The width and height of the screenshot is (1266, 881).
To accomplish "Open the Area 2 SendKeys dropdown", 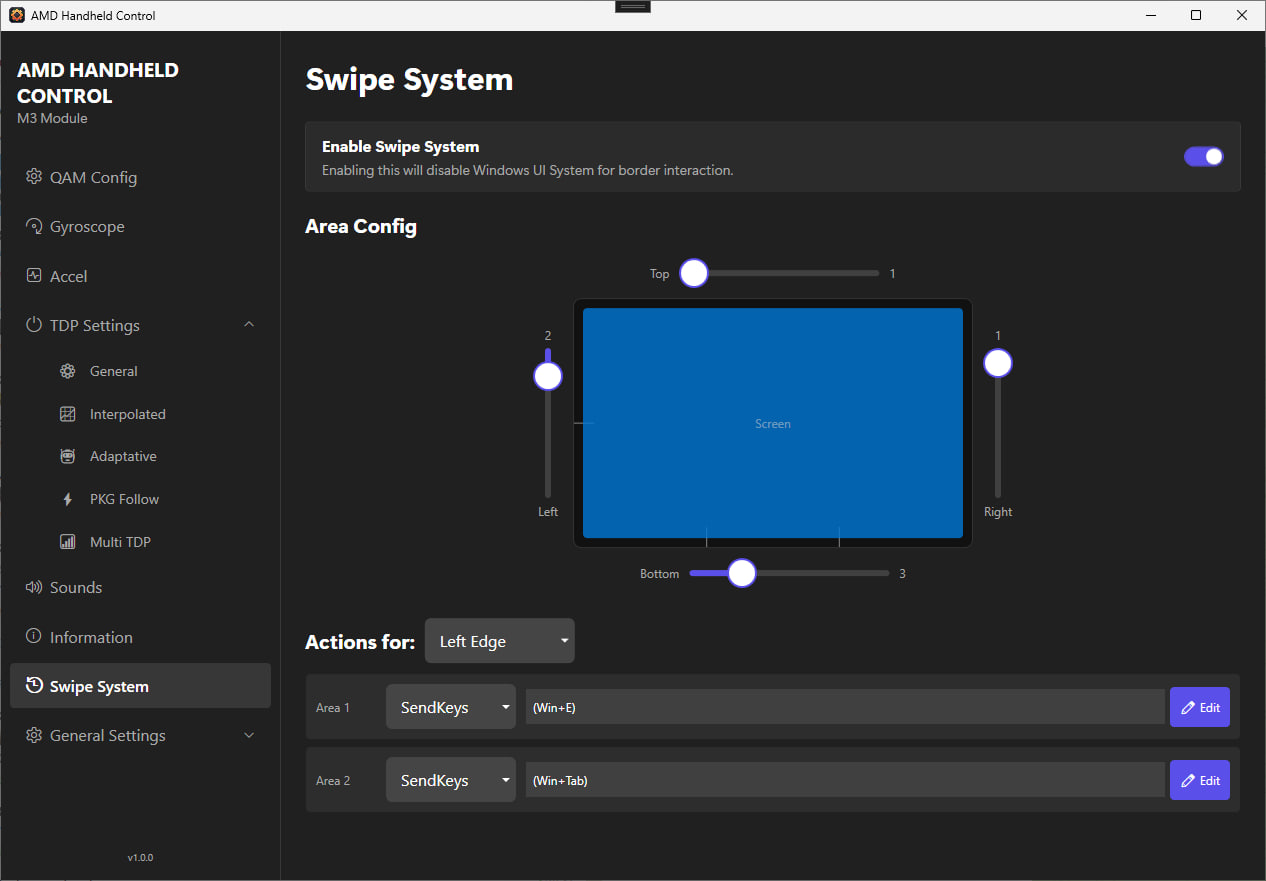I will click(x=451, y=780).
